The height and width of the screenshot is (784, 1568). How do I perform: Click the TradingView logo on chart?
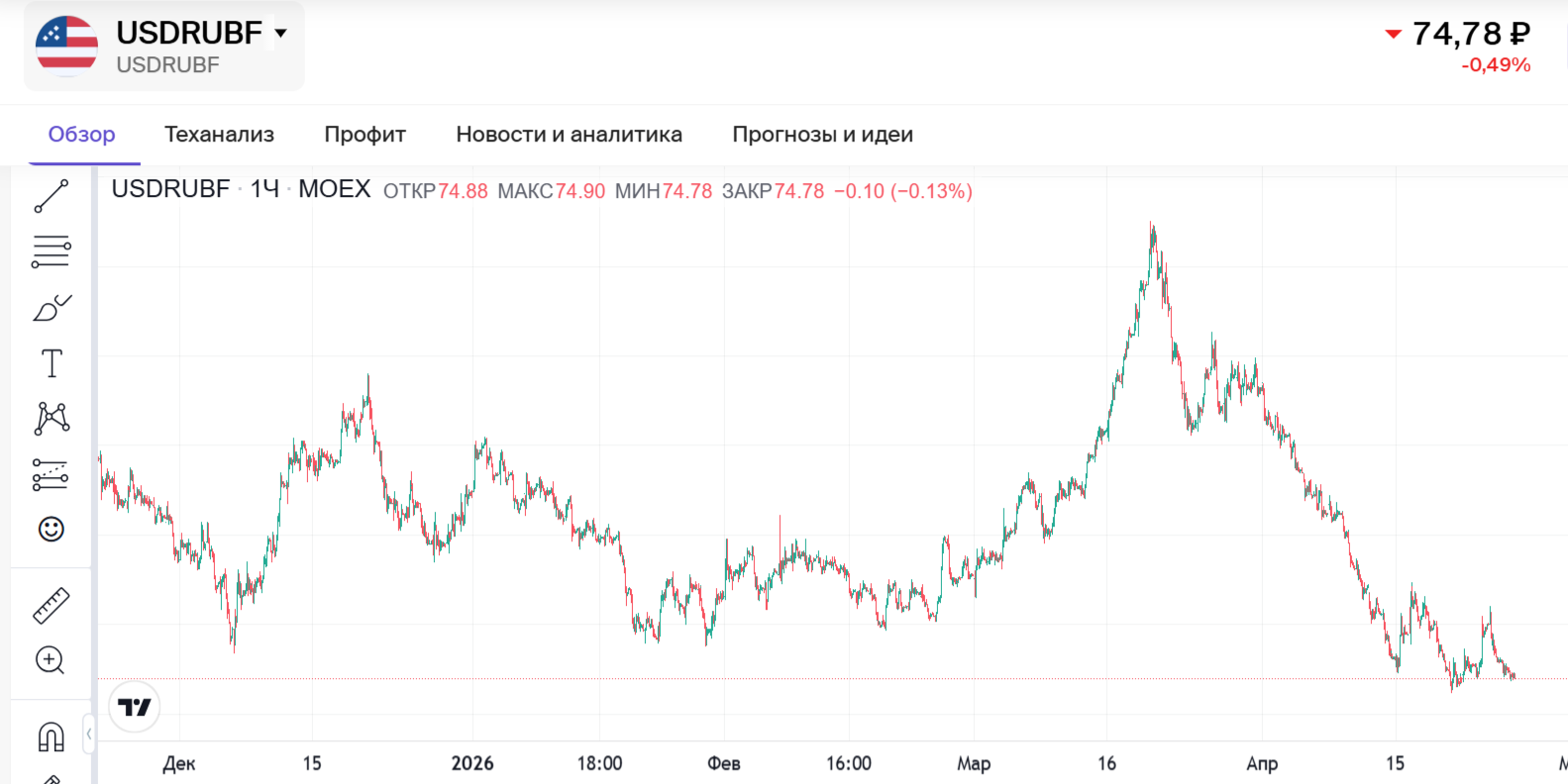[134, 707]
